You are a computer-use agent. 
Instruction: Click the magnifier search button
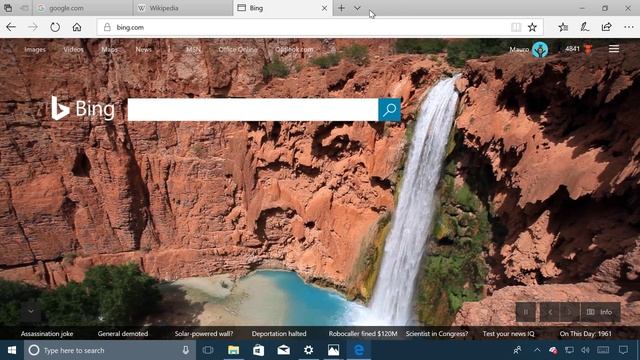pyautogui.click(x=390, y=109)
